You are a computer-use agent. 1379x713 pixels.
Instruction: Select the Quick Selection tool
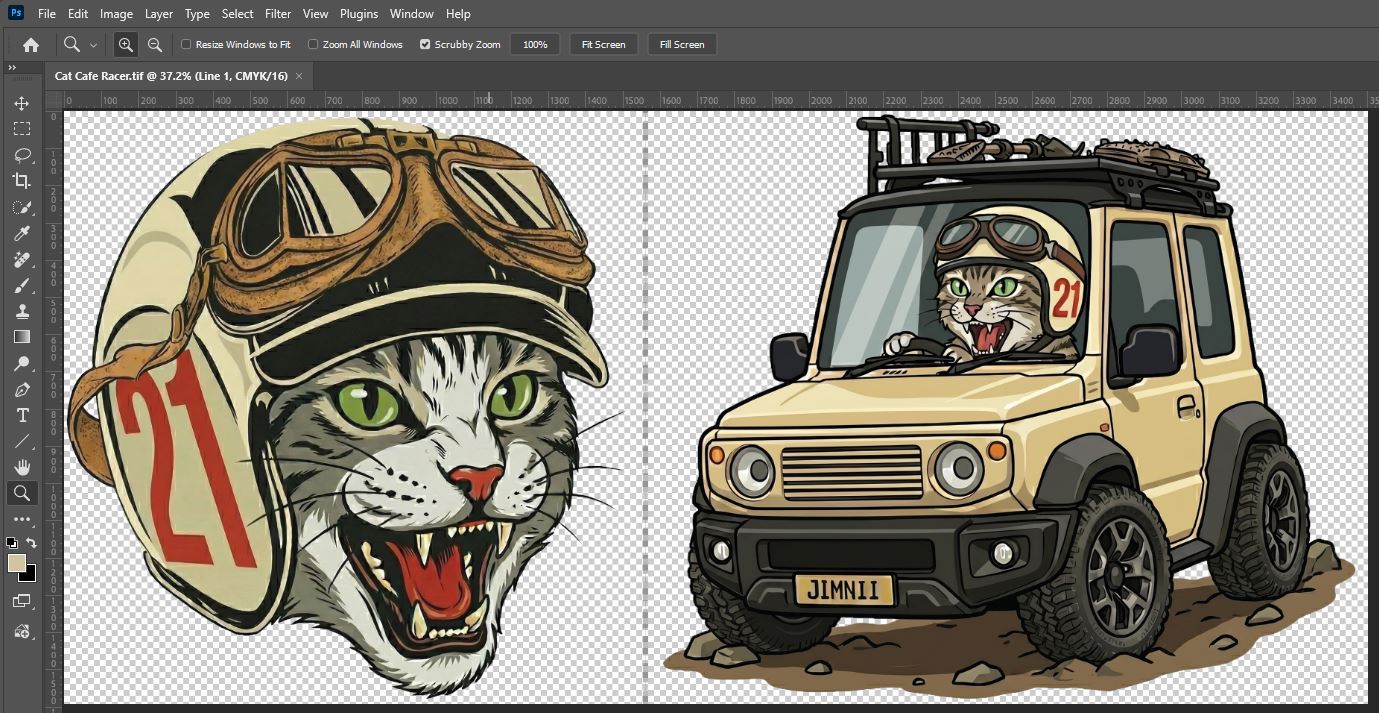pyautogui.click(x=22, y=207)
